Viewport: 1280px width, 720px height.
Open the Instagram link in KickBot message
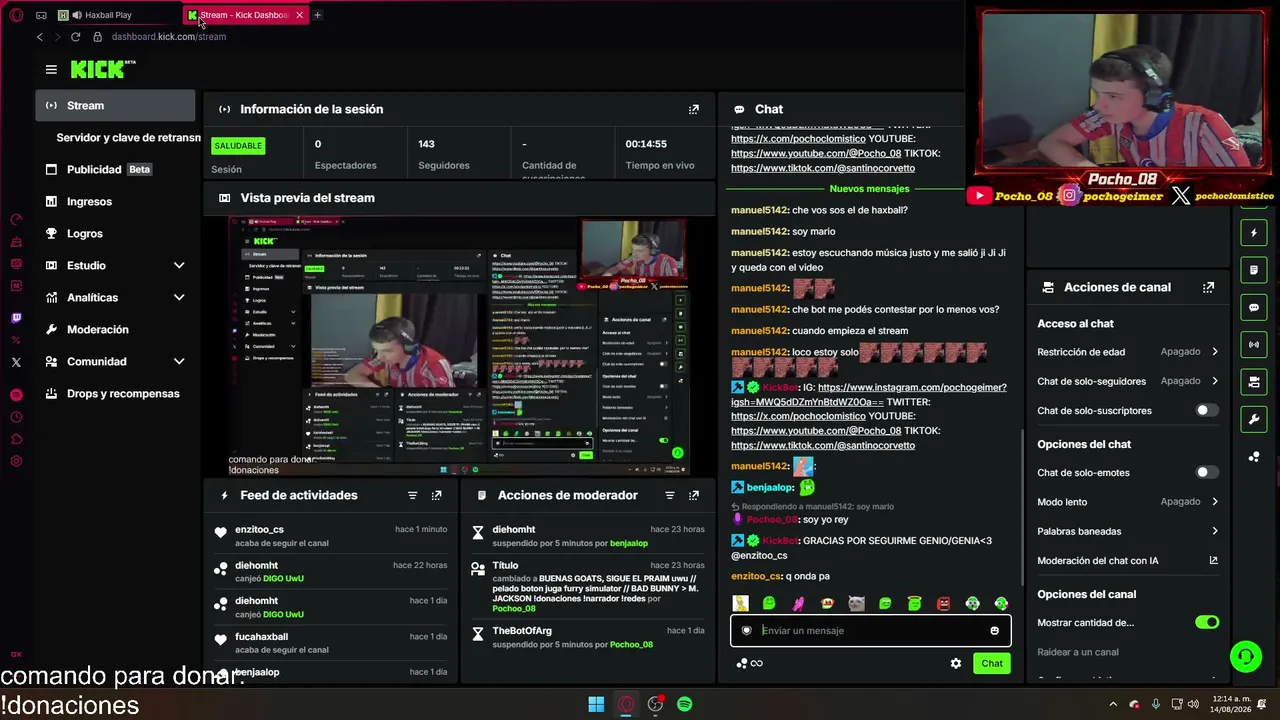(x=868, y=394)
